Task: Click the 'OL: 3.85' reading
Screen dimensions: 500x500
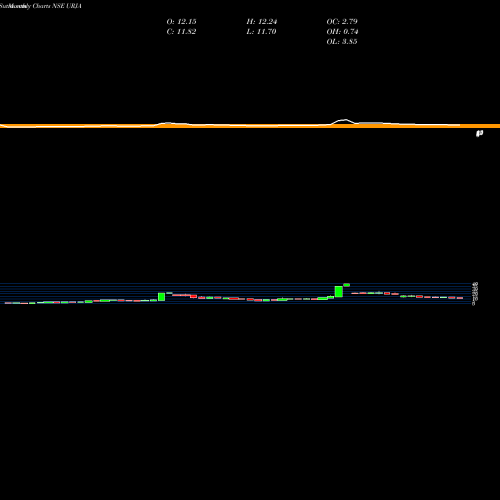Action: 342,41
